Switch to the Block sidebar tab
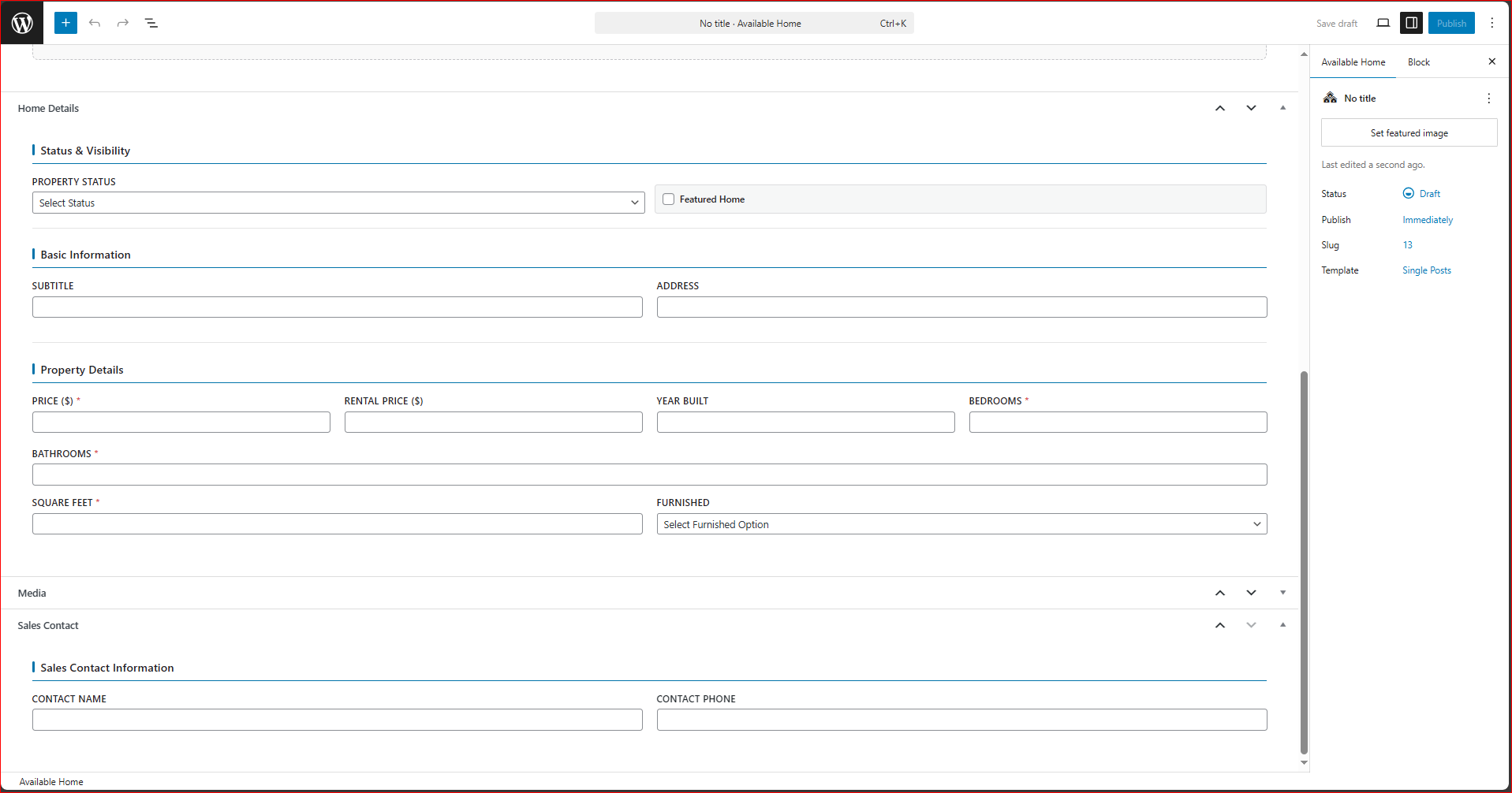Image resolution: width=1512 pixels, height=793 pixels. coord(1418,62)
